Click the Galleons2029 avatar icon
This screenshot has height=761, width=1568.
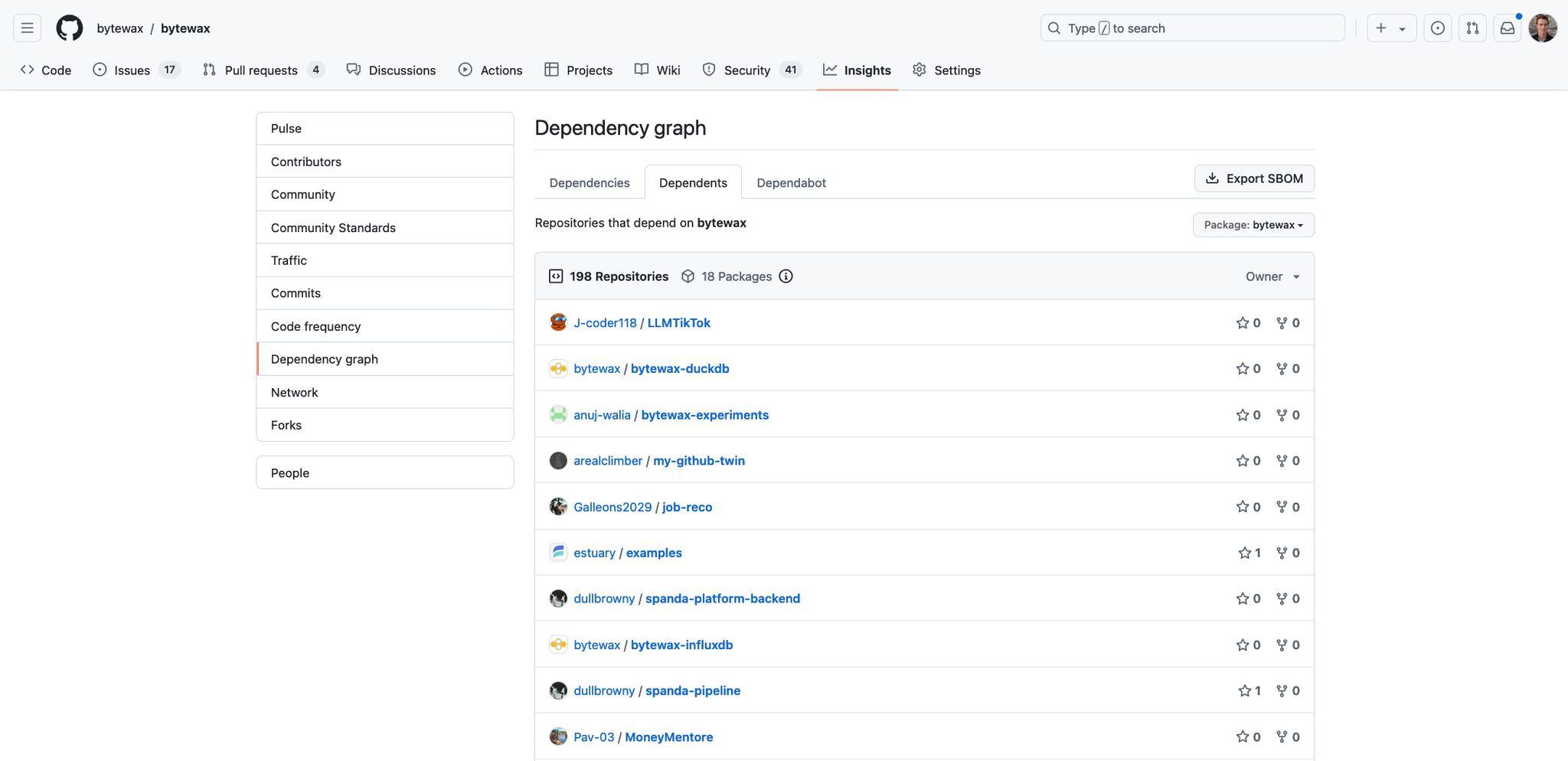tap(558, 506)
